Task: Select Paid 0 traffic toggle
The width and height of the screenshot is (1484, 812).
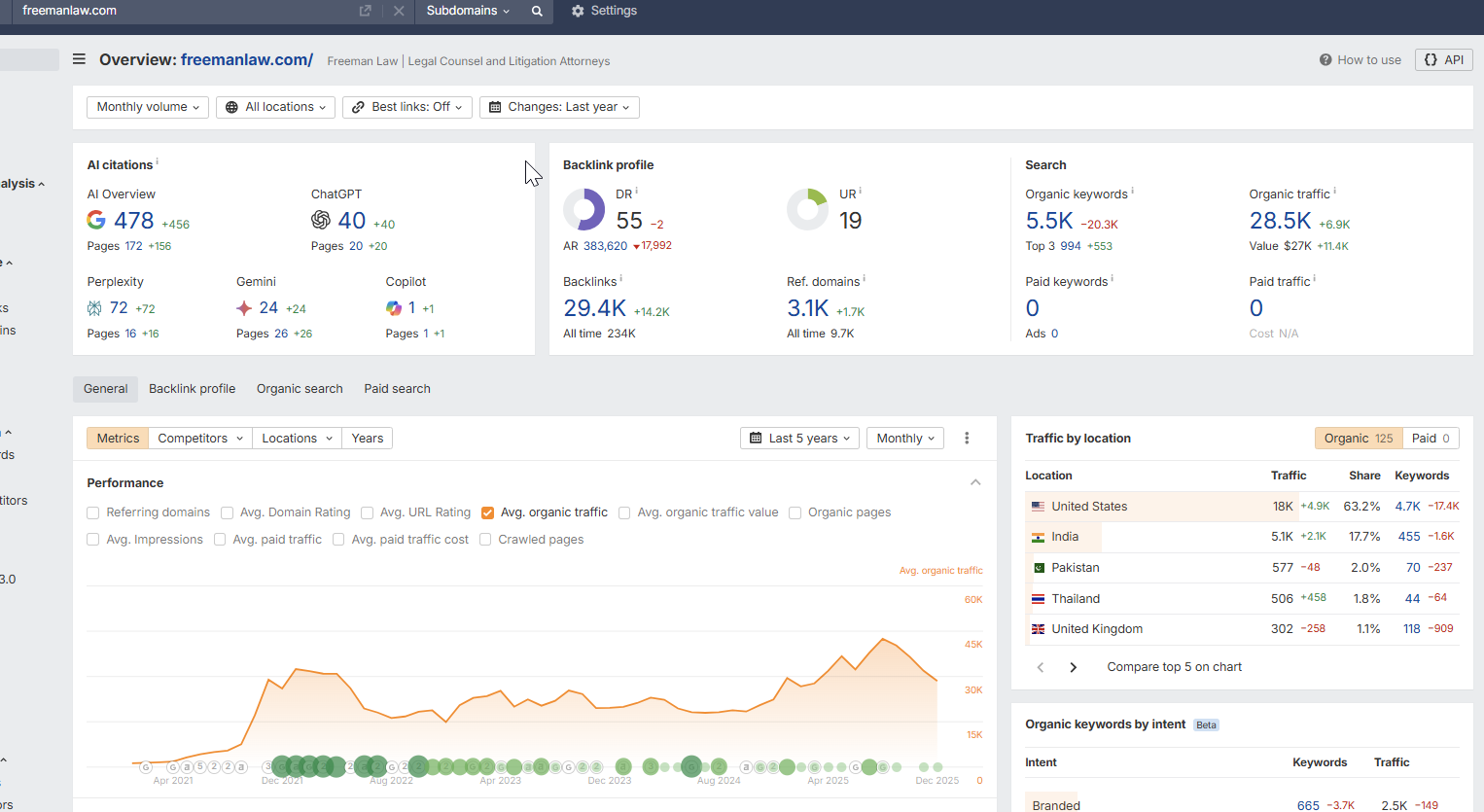Action: [x=1431, y=439]
